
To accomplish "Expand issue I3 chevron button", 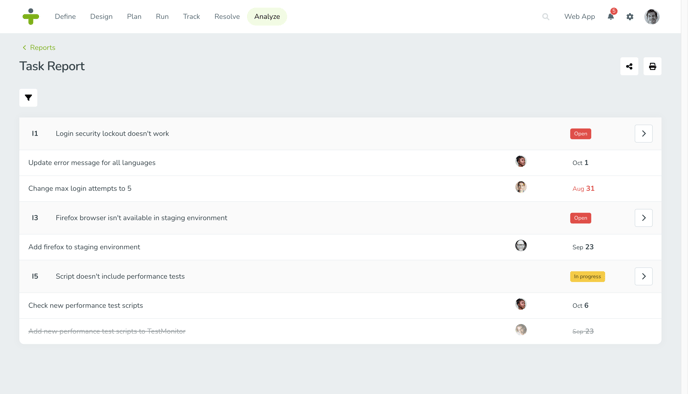I will 644,218.
